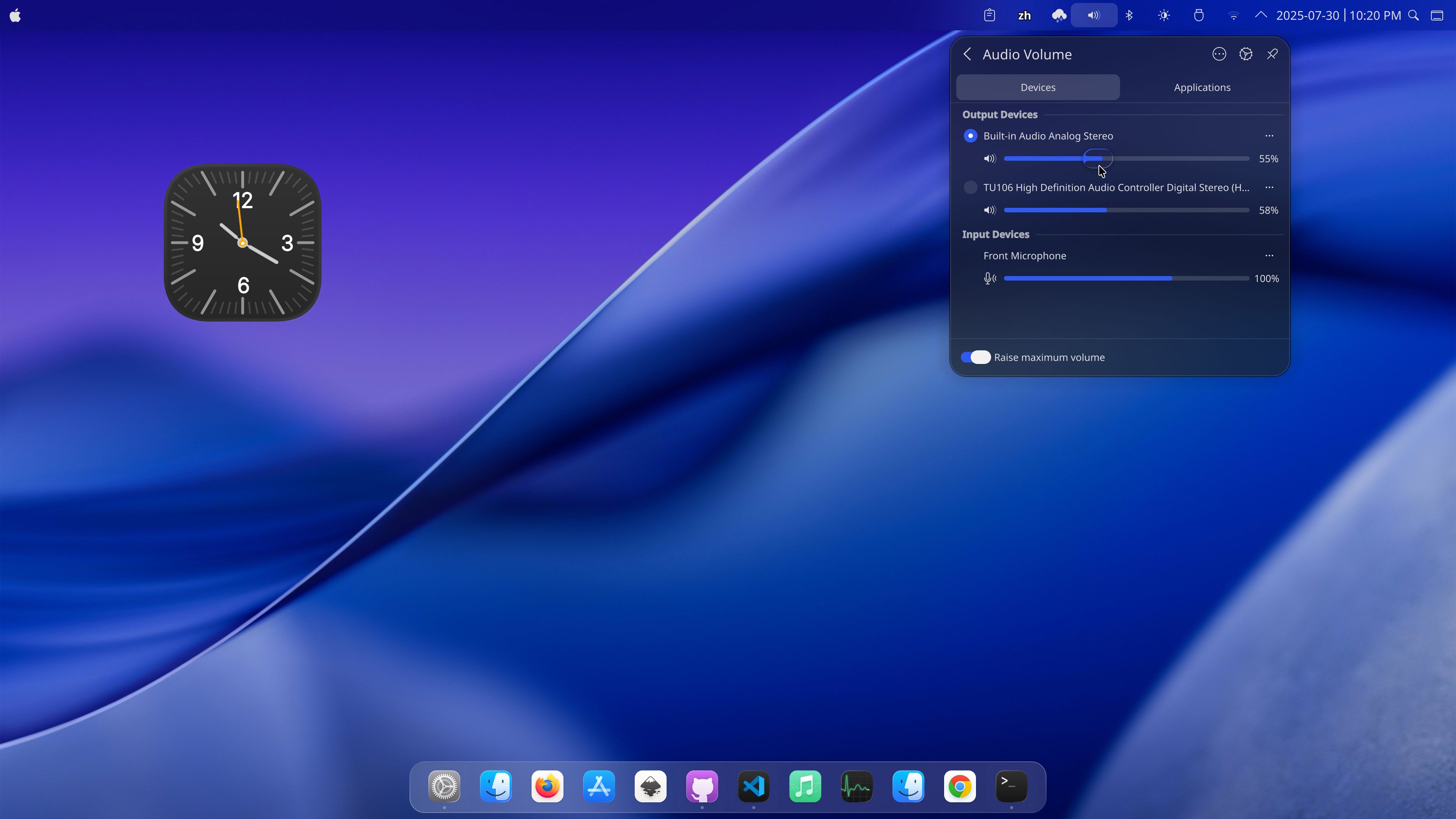Select TU106 High Definition Audio as output device
The width and height of the screenshot is (1456, 819).
click(x=970, y=187)
